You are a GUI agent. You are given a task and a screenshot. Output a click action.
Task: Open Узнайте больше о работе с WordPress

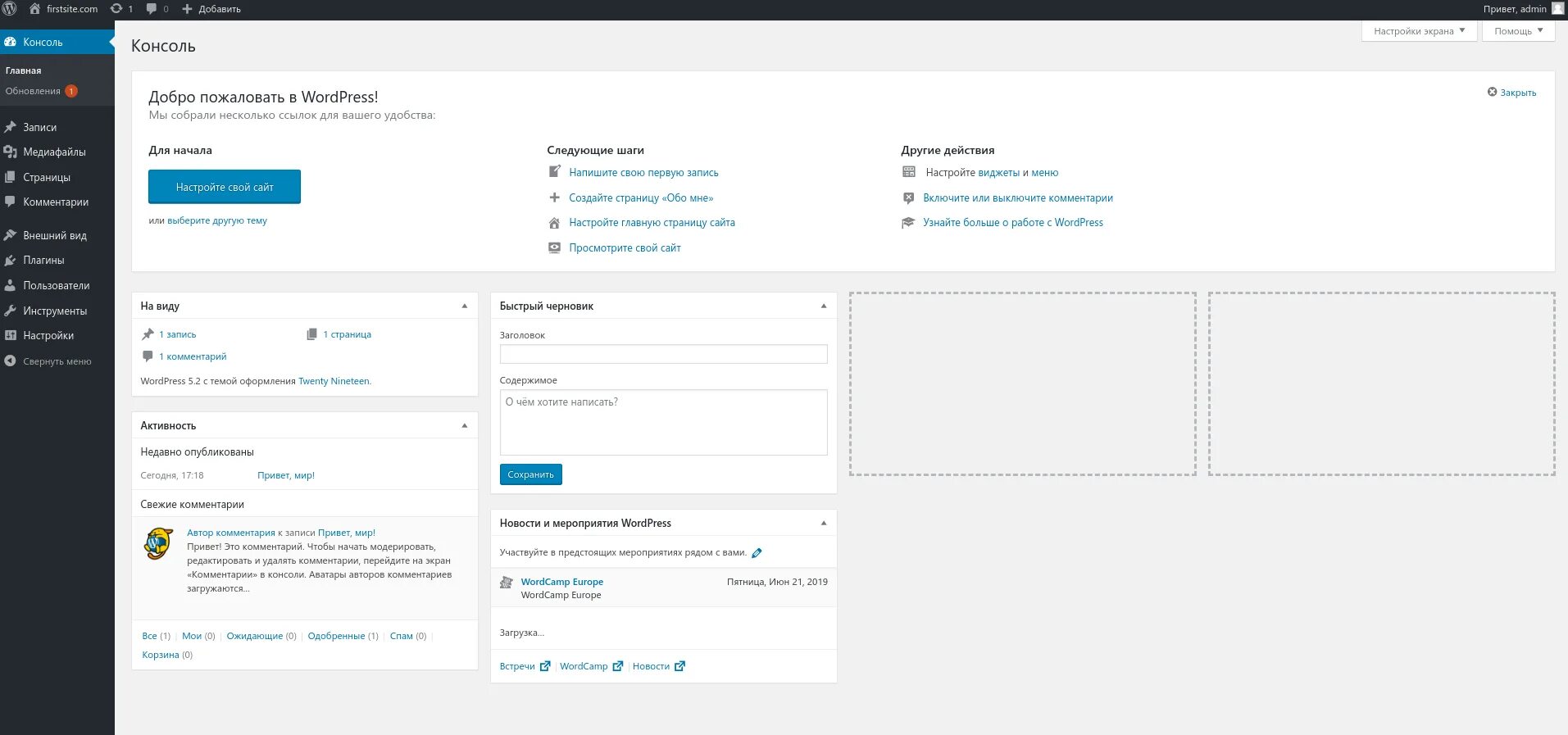[1013, 223]
